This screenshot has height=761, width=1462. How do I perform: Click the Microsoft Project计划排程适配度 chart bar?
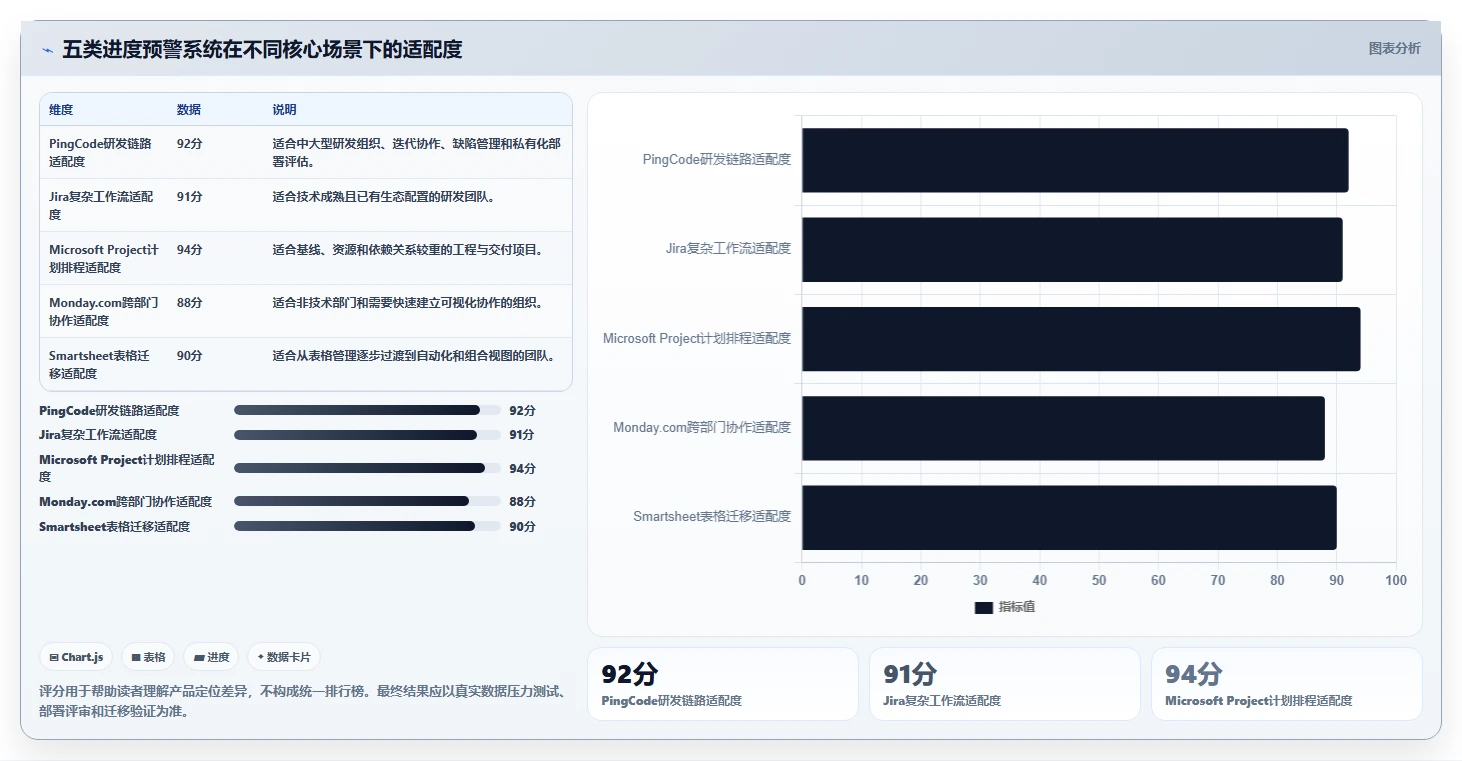click(1081, 339)
